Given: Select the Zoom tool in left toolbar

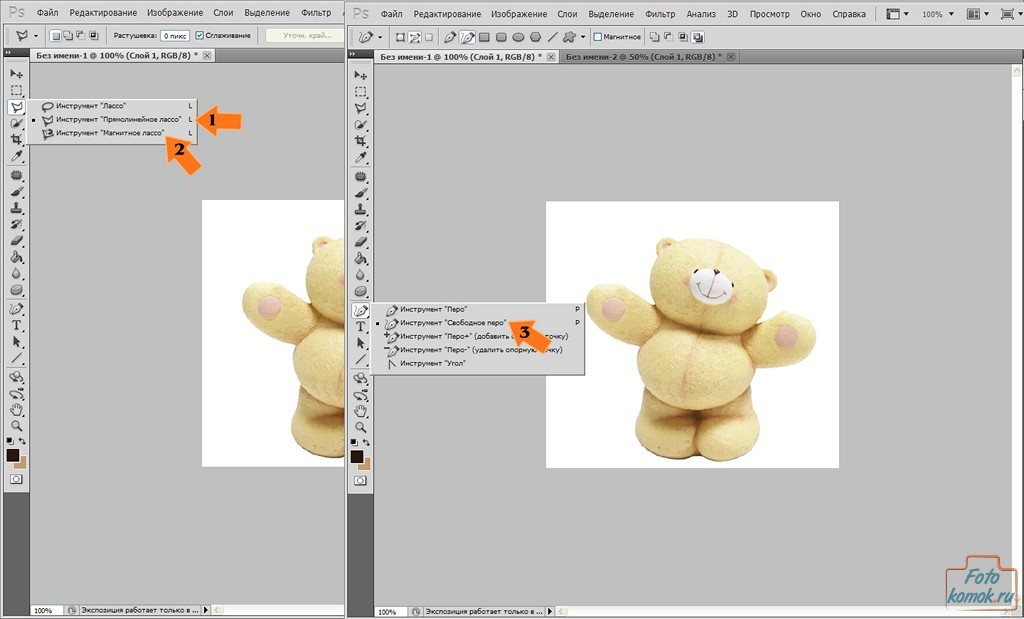Looking at the screenshot, I should [x=16, y=425].
